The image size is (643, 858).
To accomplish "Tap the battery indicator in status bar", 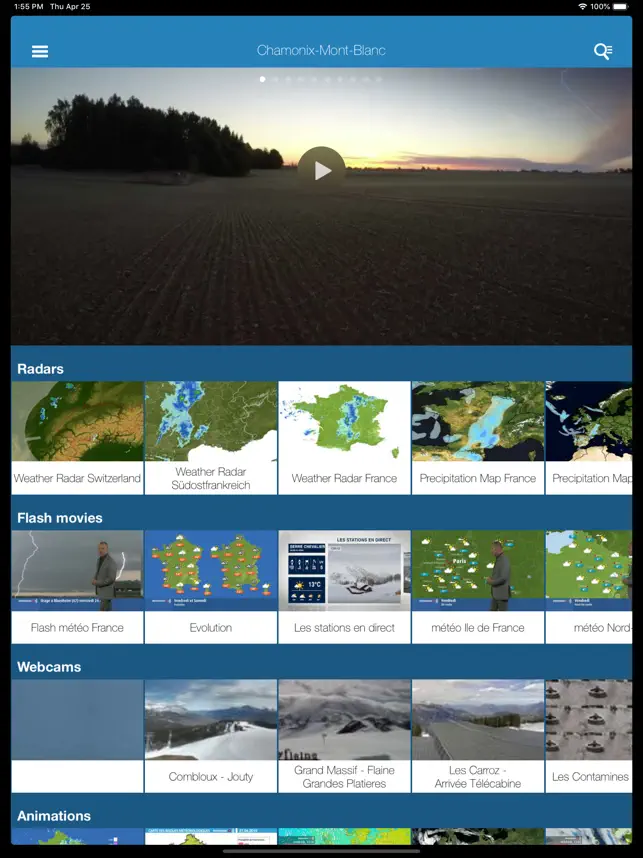I will tap(621, 7).
